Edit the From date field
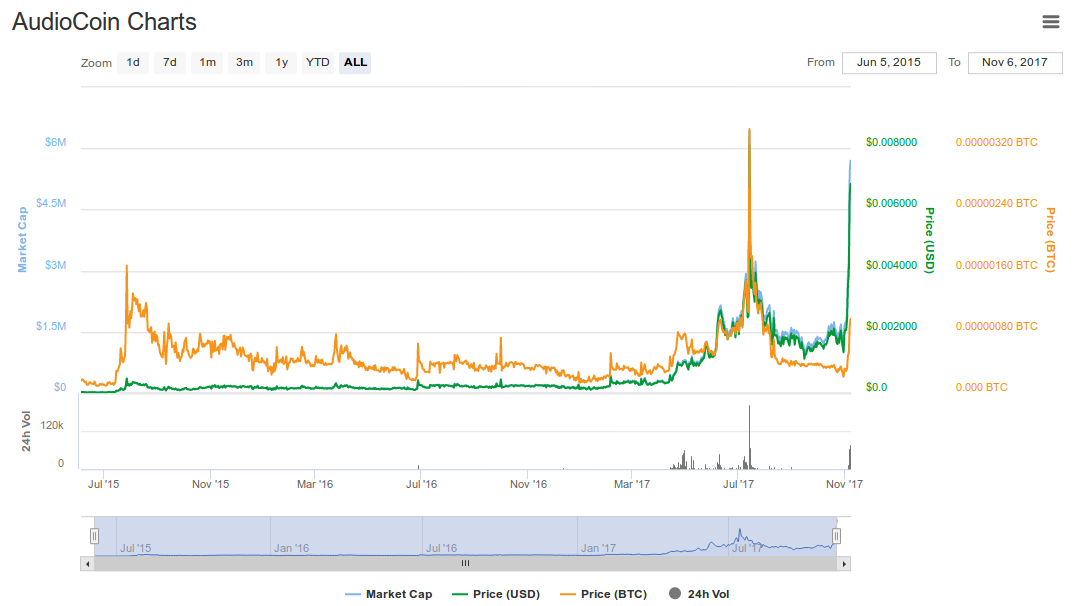The width and height of the screenshot is (1074, 606). pos(889,63)
